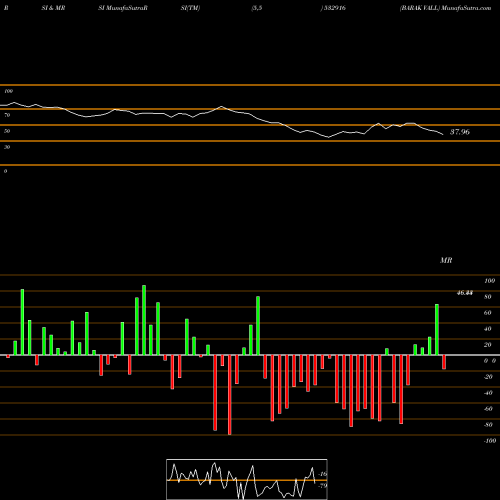Click the (BARAK VALL) MunafaSutra.com header text
This screenshot has height=500, width=500.
(x=445, y=8)
